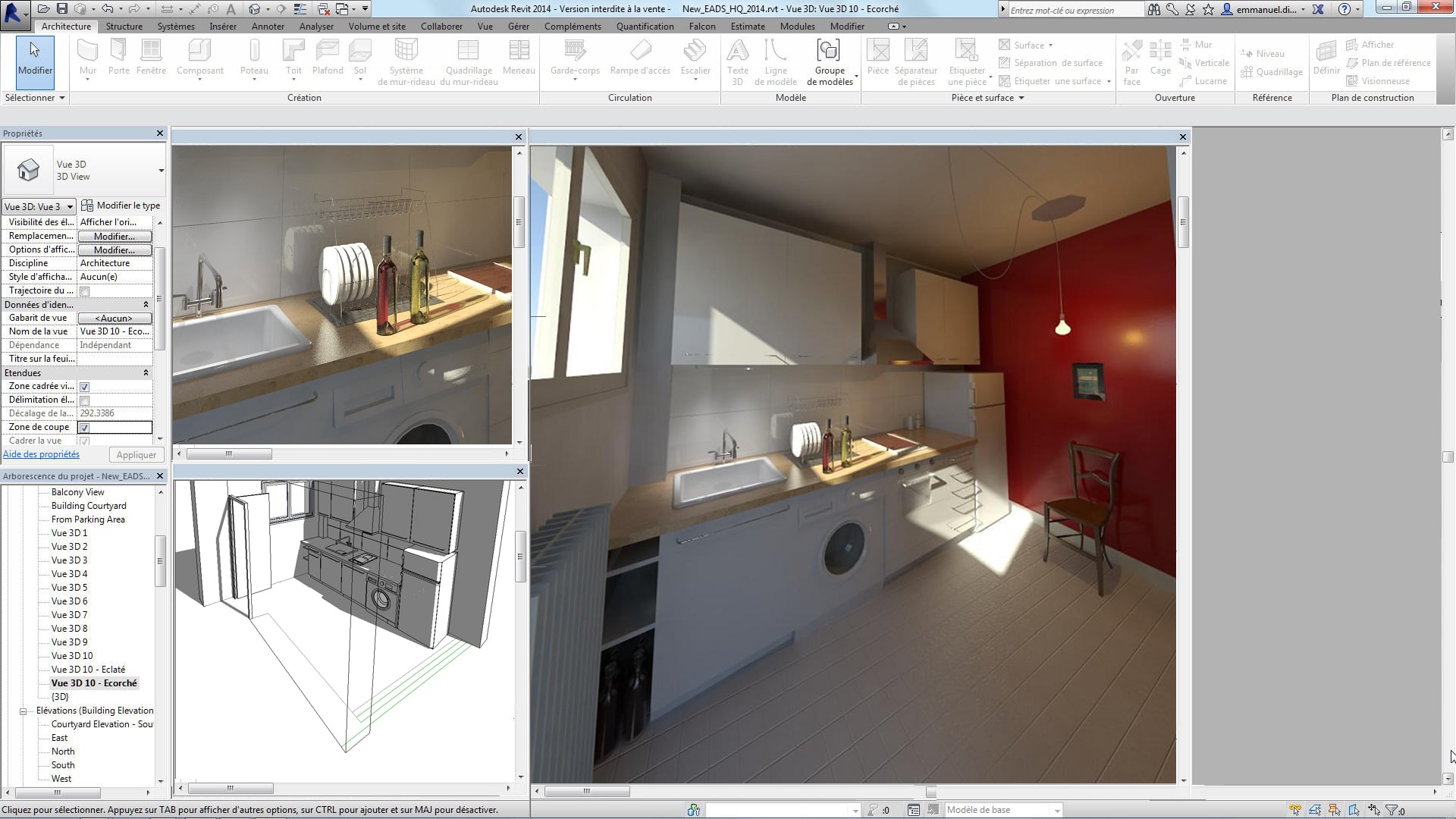Open the Annoter ribbon tab

coord(268,27)
